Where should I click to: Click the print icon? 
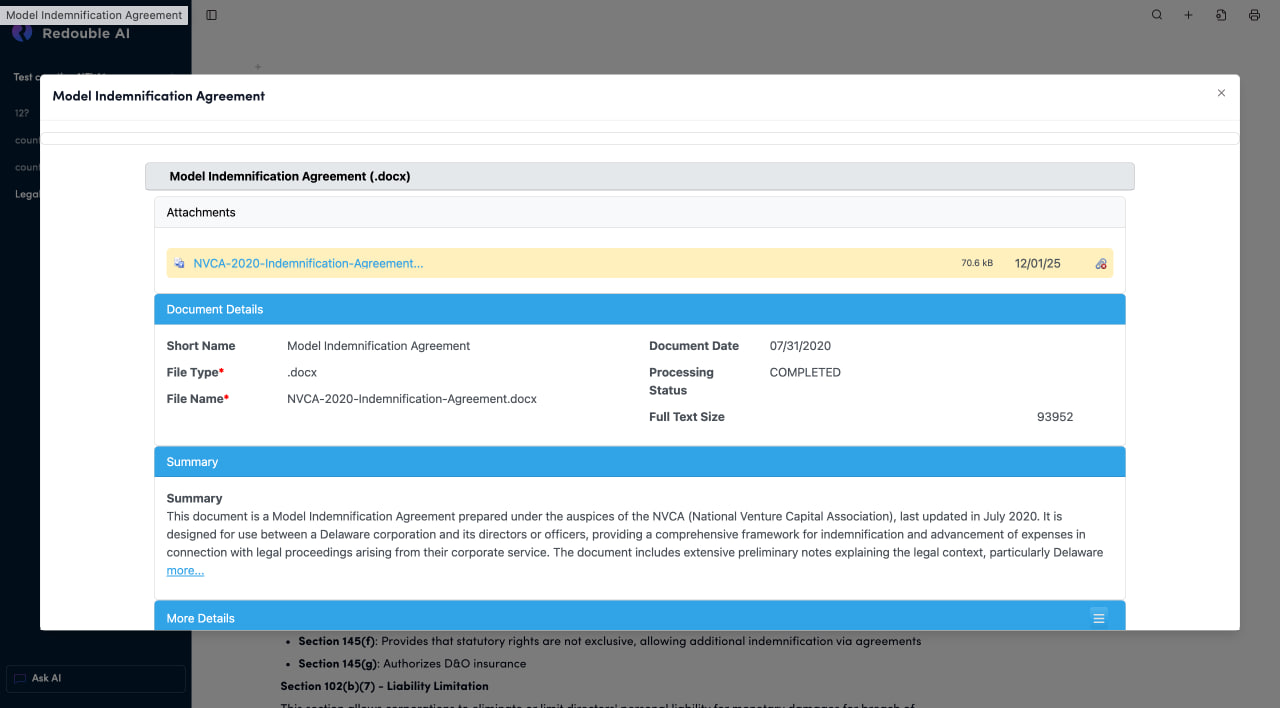tap(1254, 15)
